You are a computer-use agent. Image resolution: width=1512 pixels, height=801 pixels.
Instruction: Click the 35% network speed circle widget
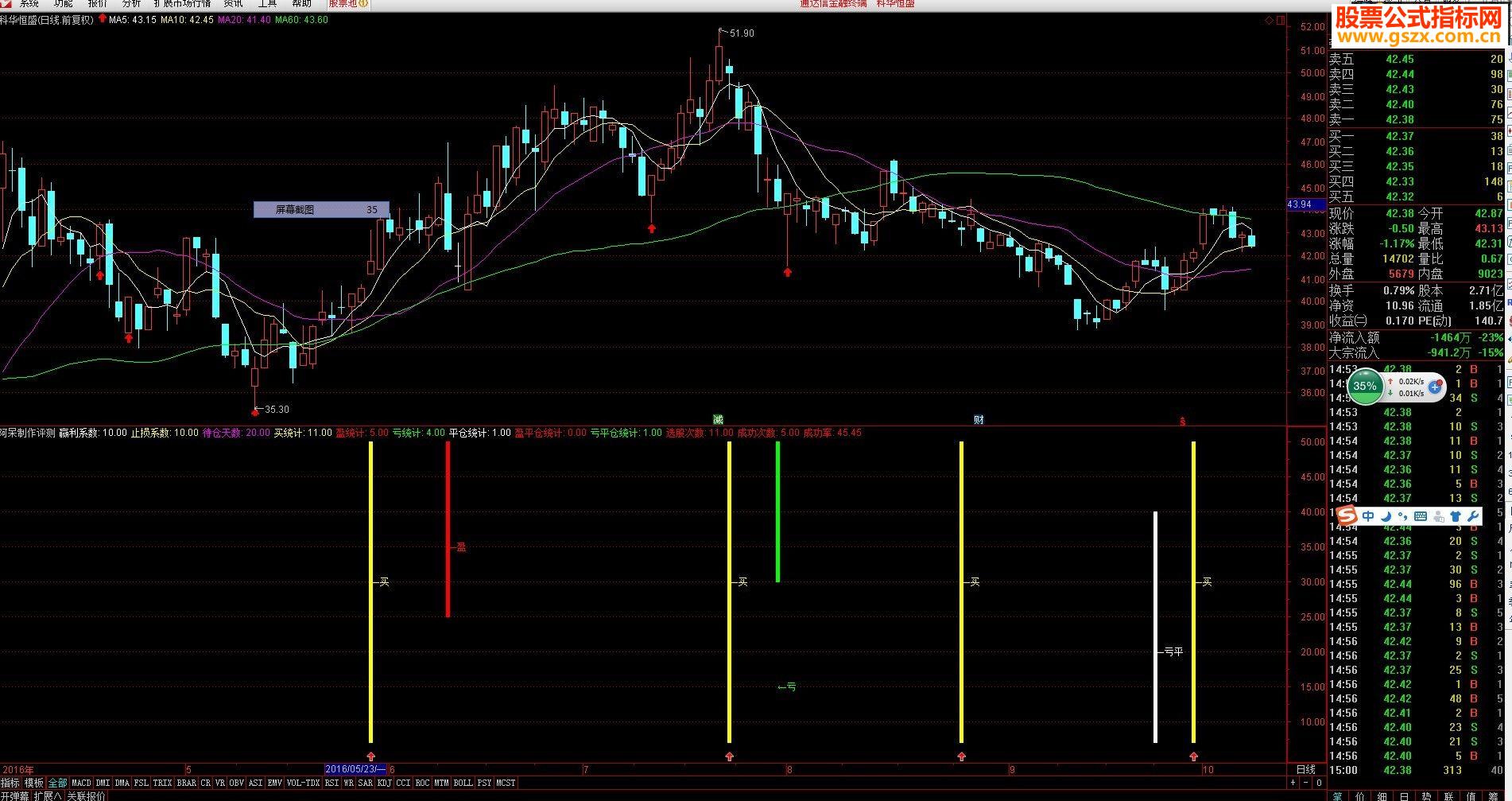[x=1365, y=387]
